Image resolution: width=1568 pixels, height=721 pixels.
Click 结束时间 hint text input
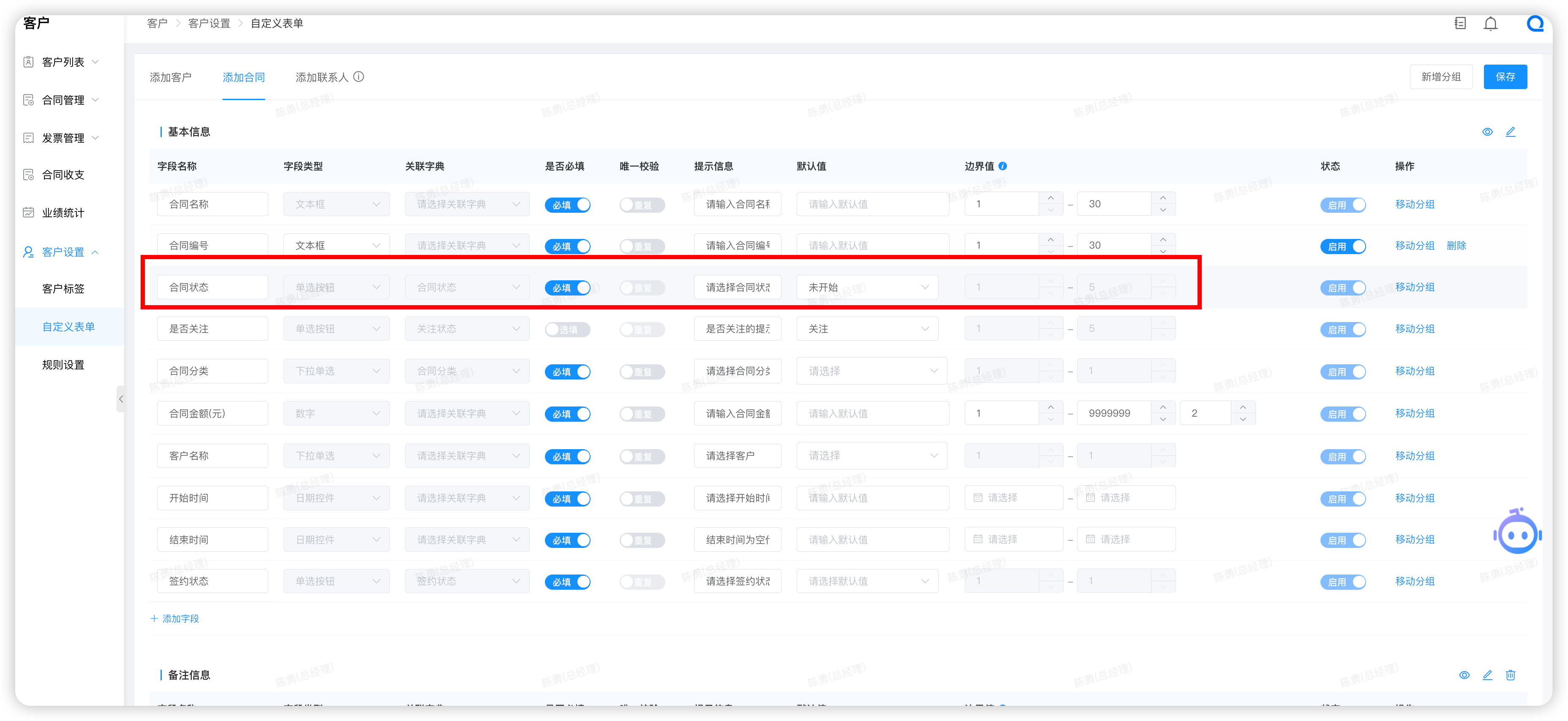coord(737,539)
